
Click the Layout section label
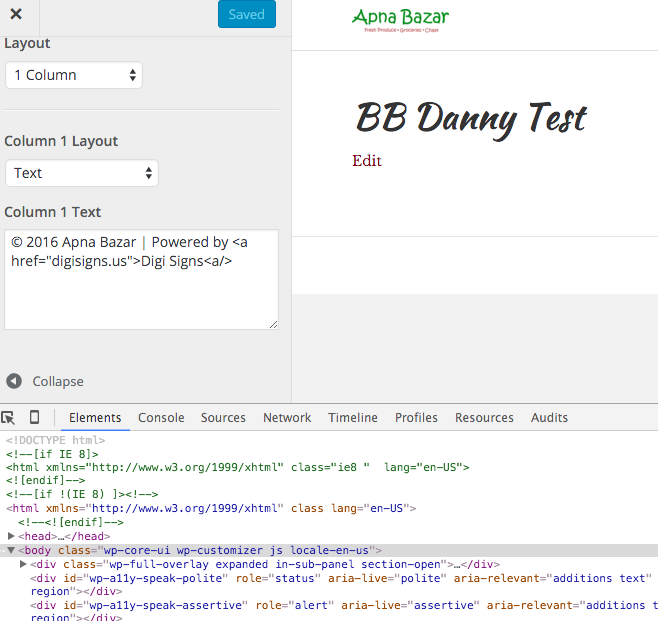pyautogui.click(x=27, y=43)
